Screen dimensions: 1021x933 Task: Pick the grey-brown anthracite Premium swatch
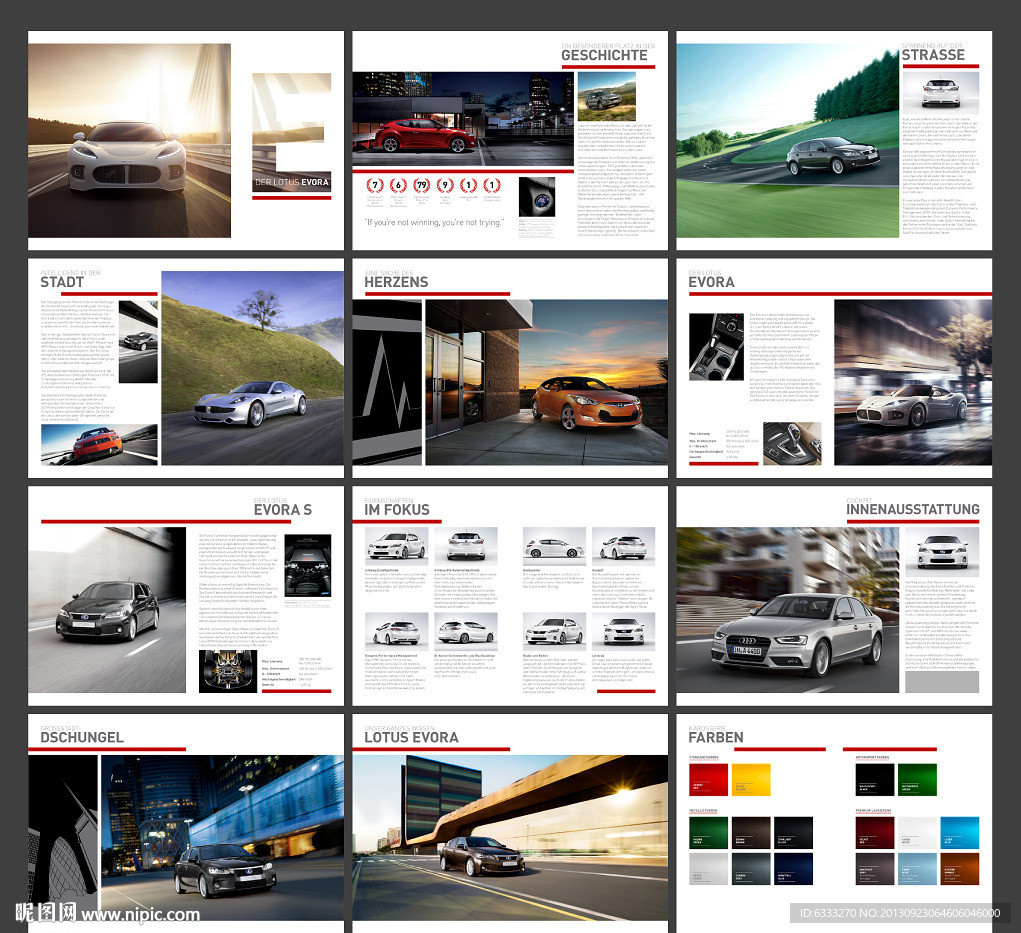[x=874, y=869]
